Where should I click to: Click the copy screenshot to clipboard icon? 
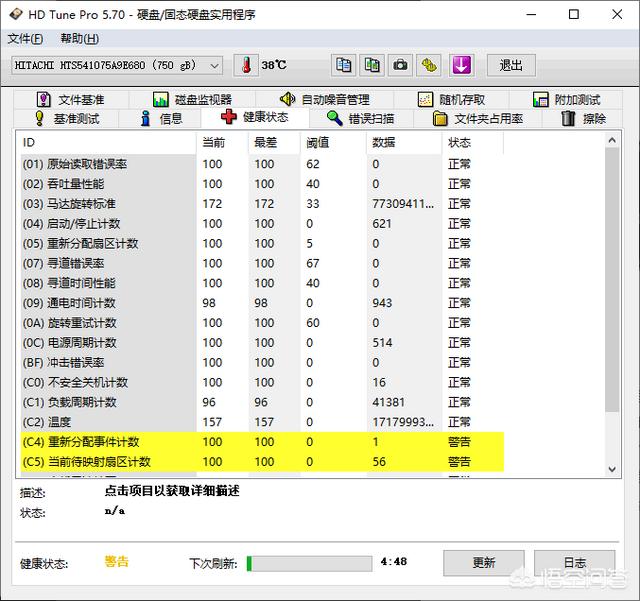(372, 65)
